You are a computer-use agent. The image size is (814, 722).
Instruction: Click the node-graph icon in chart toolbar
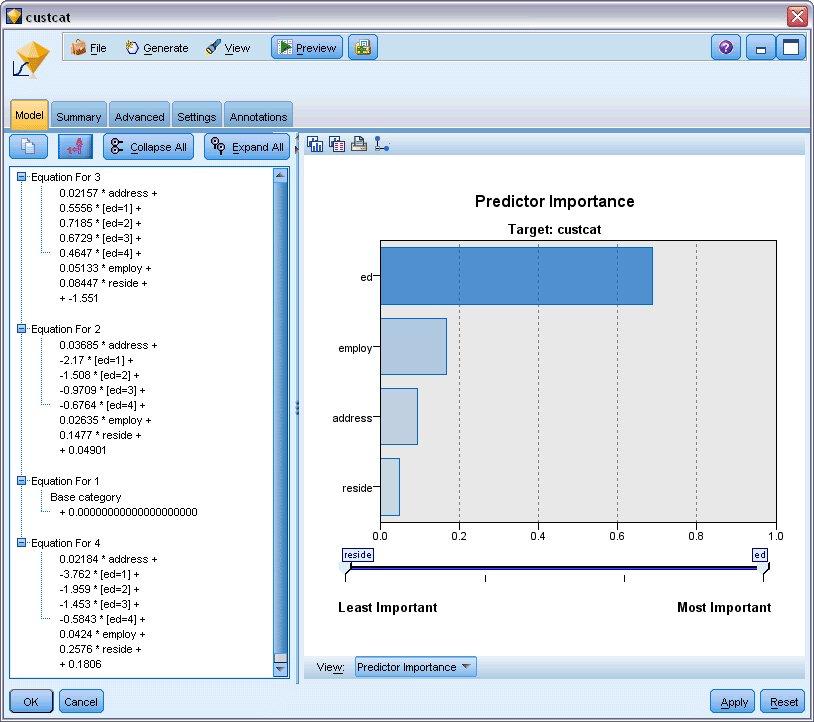click(382, 144)
